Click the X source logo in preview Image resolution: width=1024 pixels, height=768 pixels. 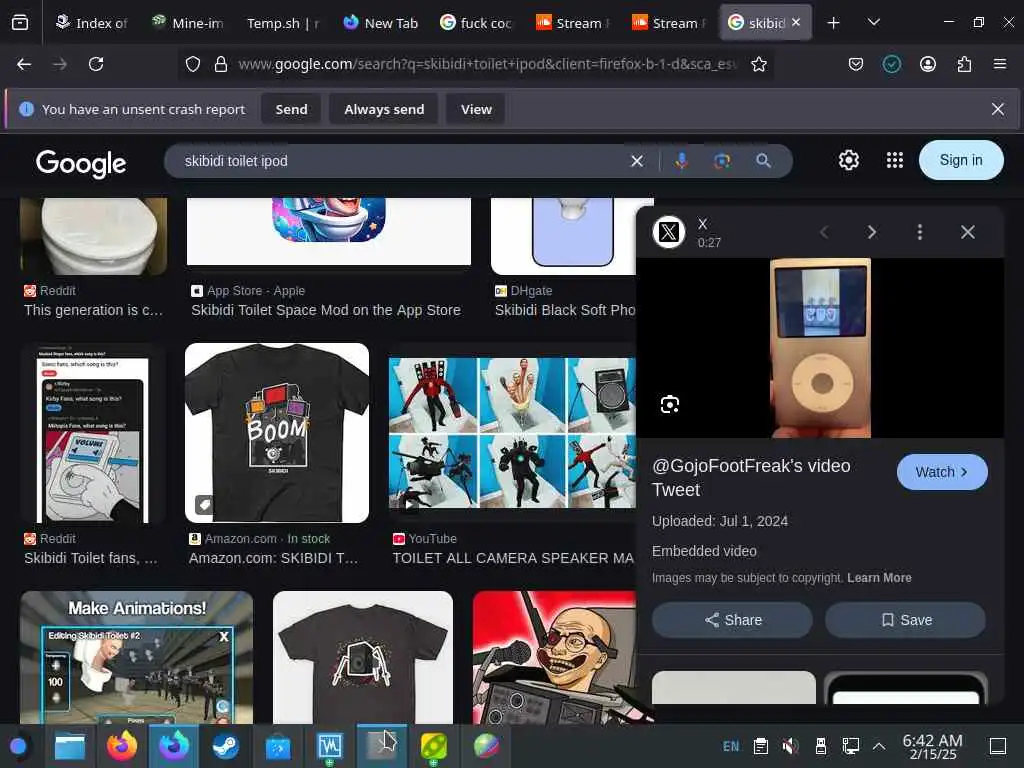[669, 232]
